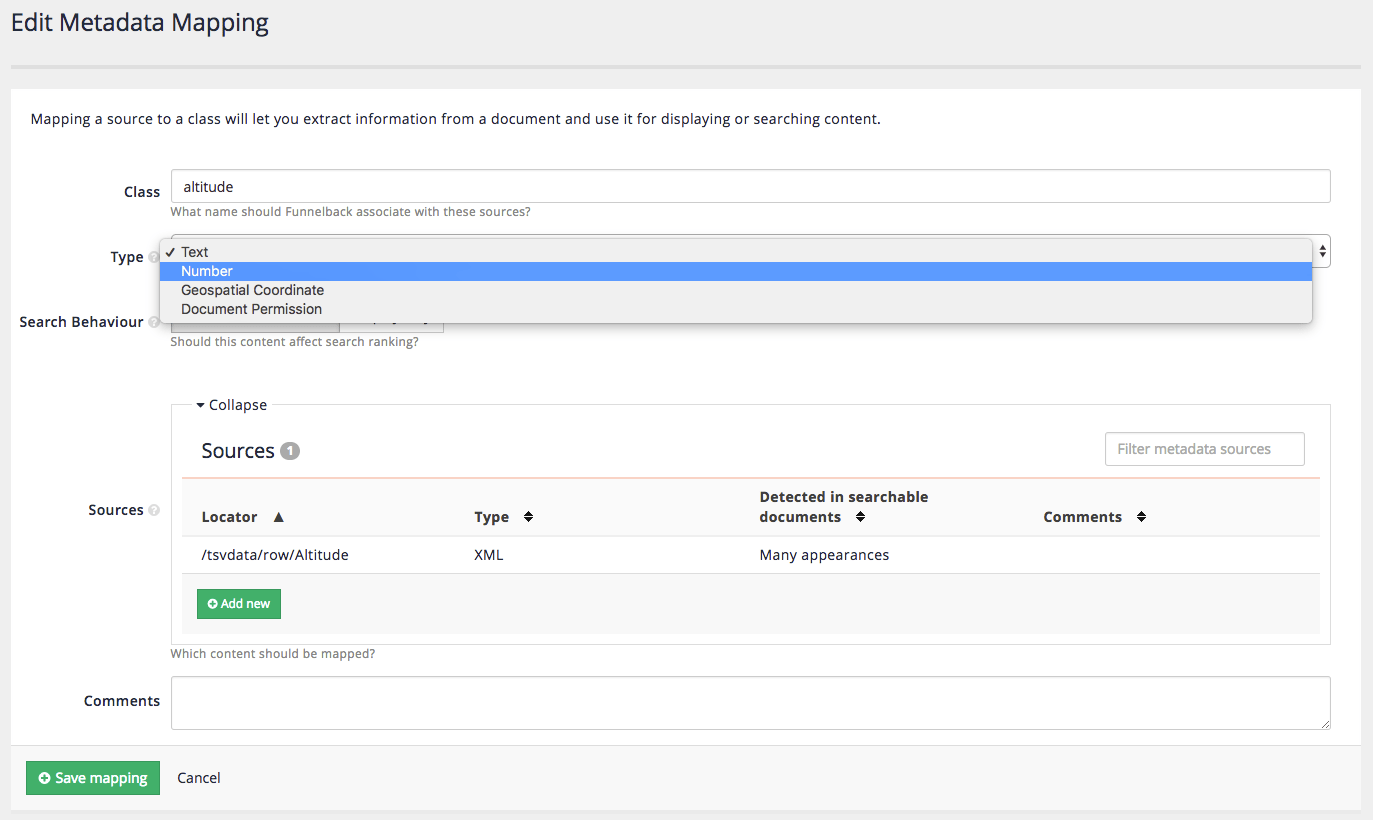Choose Geospatial Coordinate type option

(252, 290)
